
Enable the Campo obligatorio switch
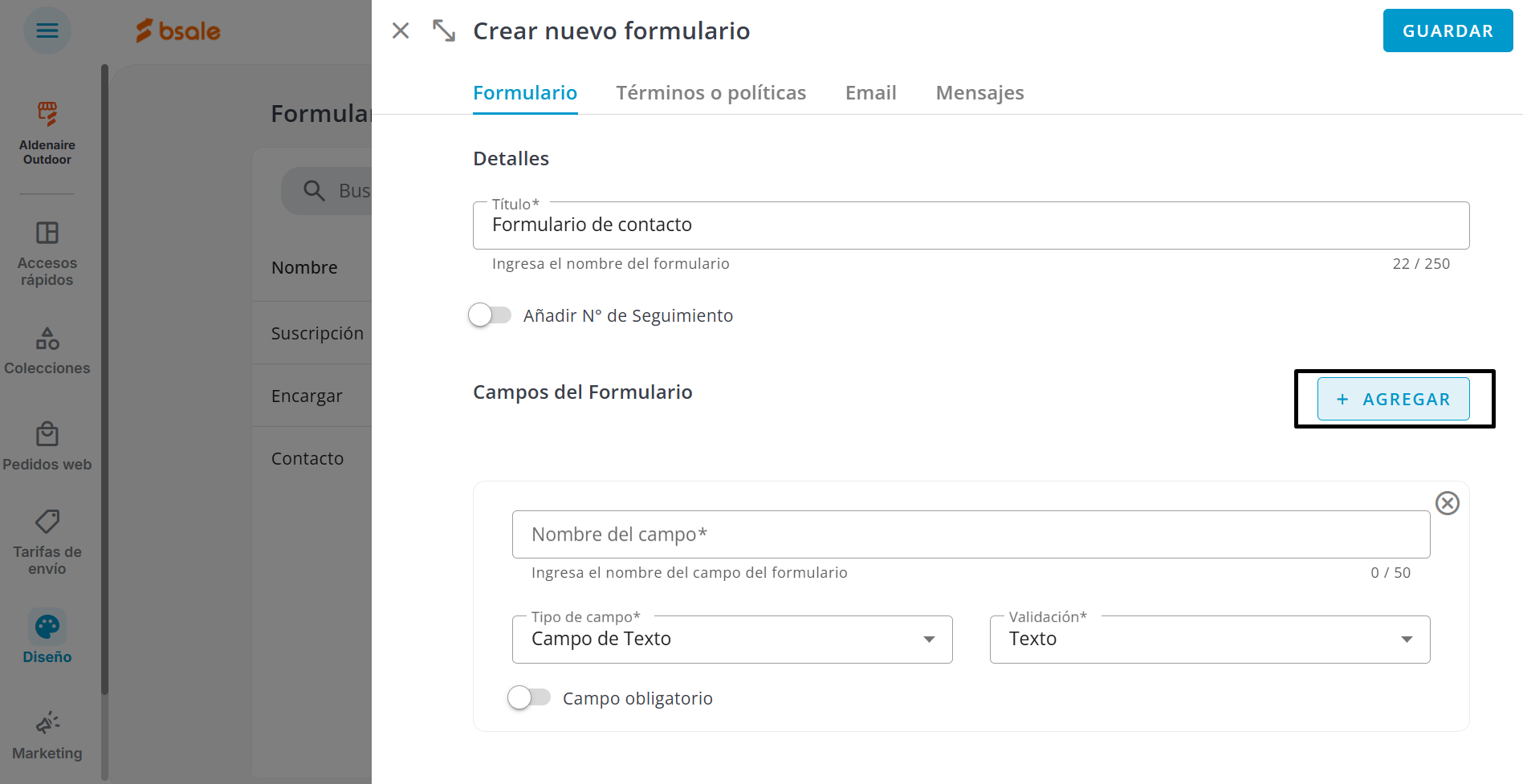(x=529, y=698)
